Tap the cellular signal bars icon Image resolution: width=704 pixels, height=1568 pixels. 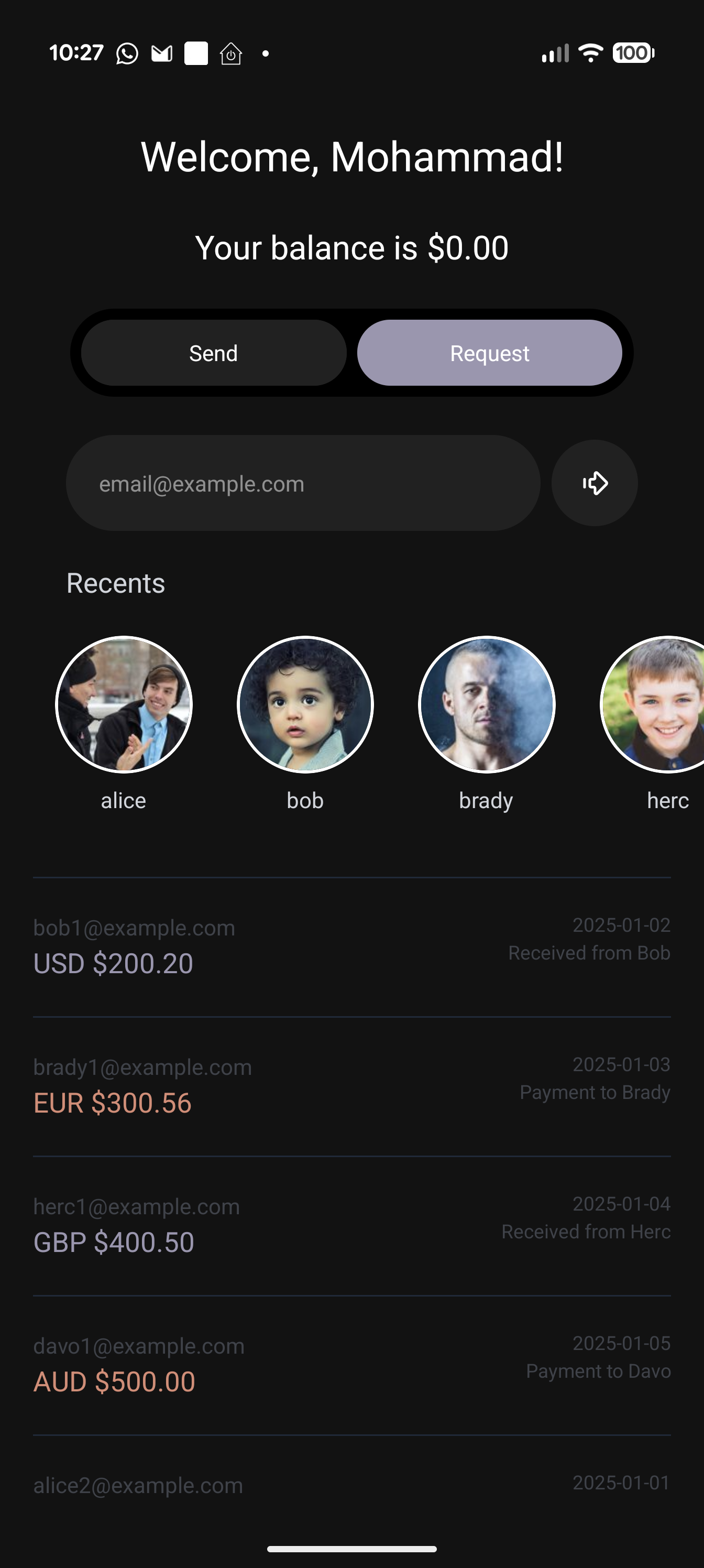[x=555, y=53]
